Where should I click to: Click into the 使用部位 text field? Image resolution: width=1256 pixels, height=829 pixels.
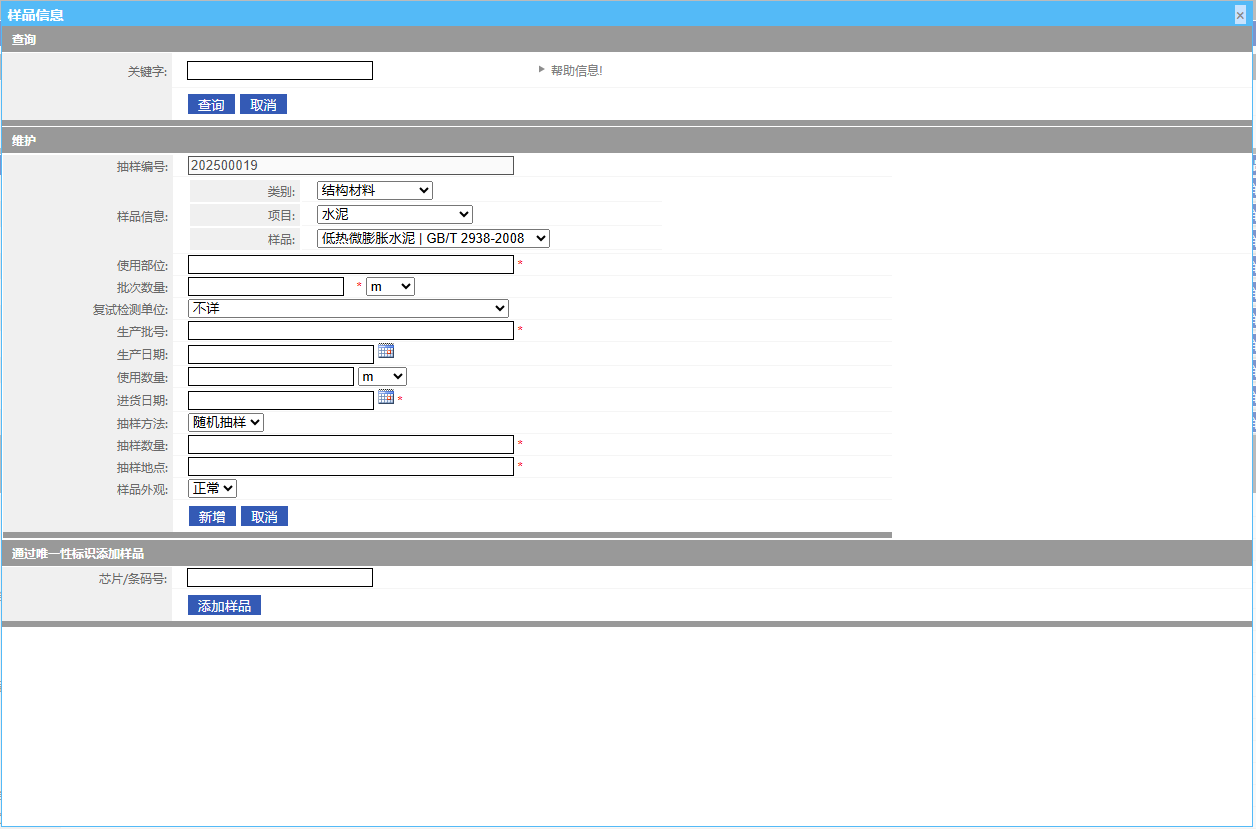(x=351, y=264)
